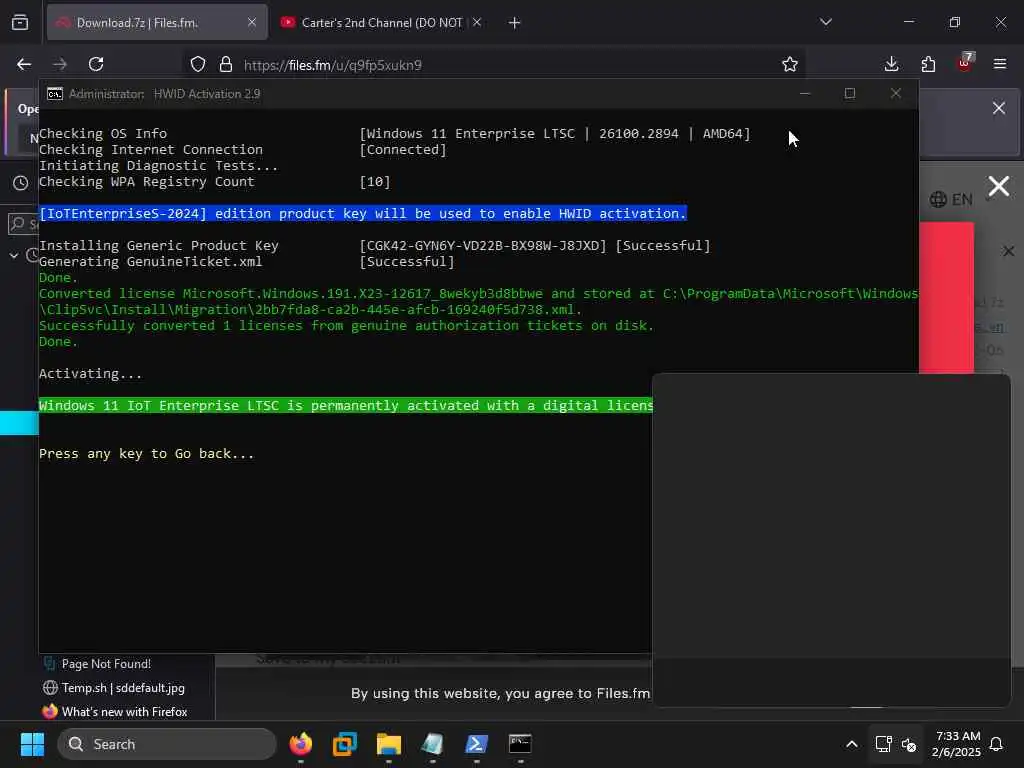The height and width of the screenshot is (768, 1024).
Task: Open Firefox downloads panel
Action: pos(891,64)
